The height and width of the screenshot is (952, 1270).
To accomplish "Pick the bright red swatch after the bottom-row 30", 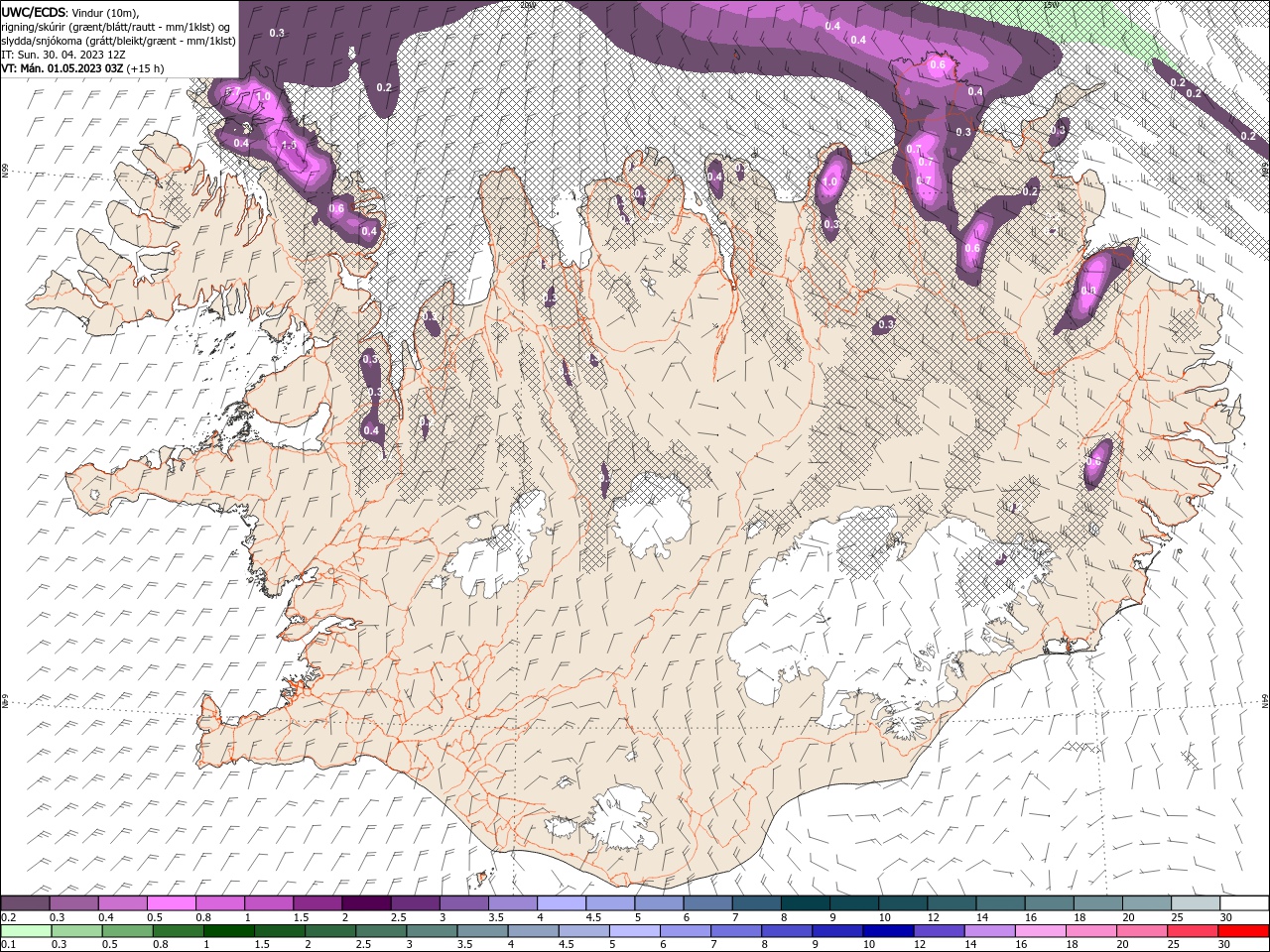I will 1244,930.
